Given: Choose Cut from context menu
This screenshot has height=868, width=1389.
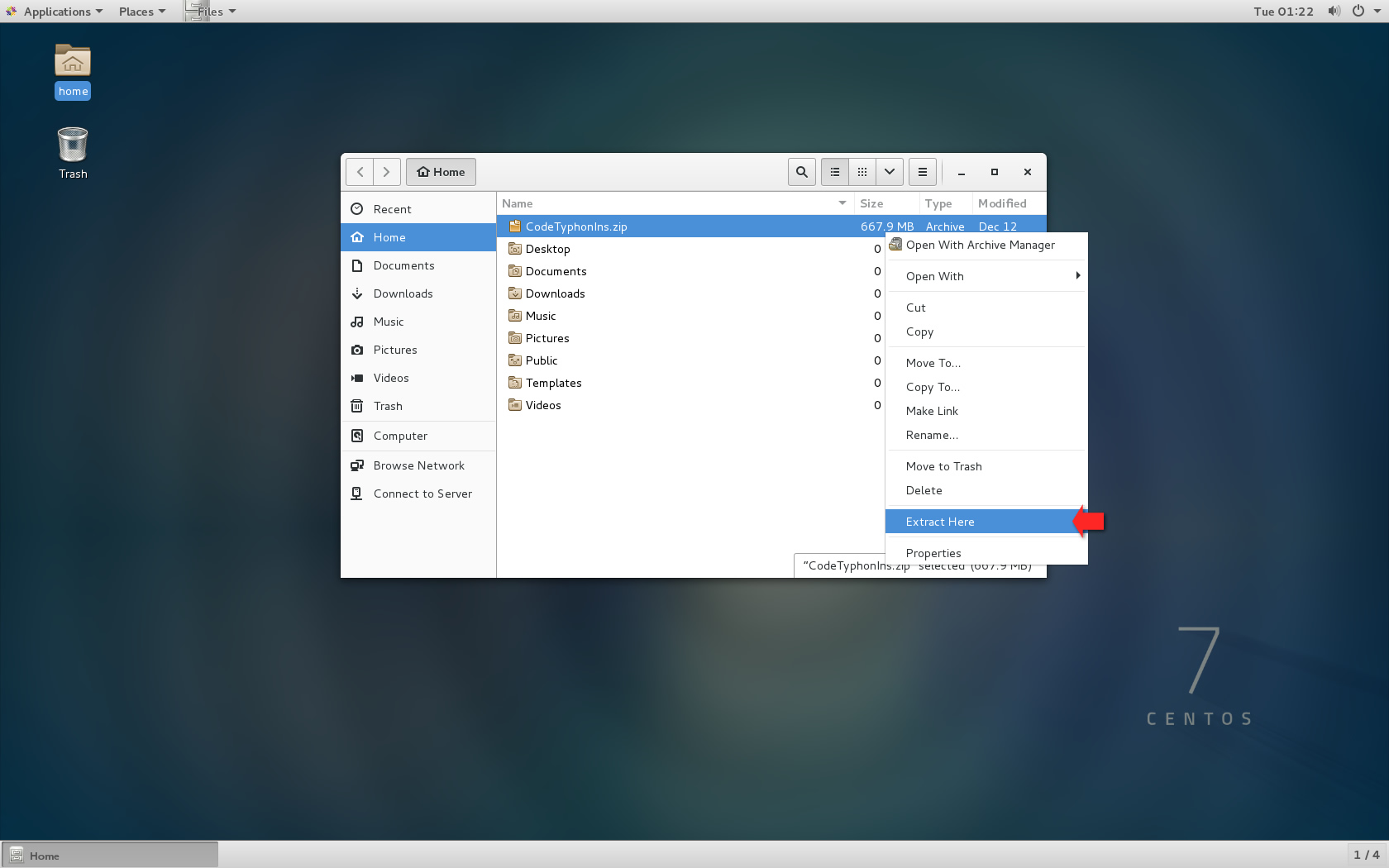Looking at the screenshot, I should coord(986,308).
